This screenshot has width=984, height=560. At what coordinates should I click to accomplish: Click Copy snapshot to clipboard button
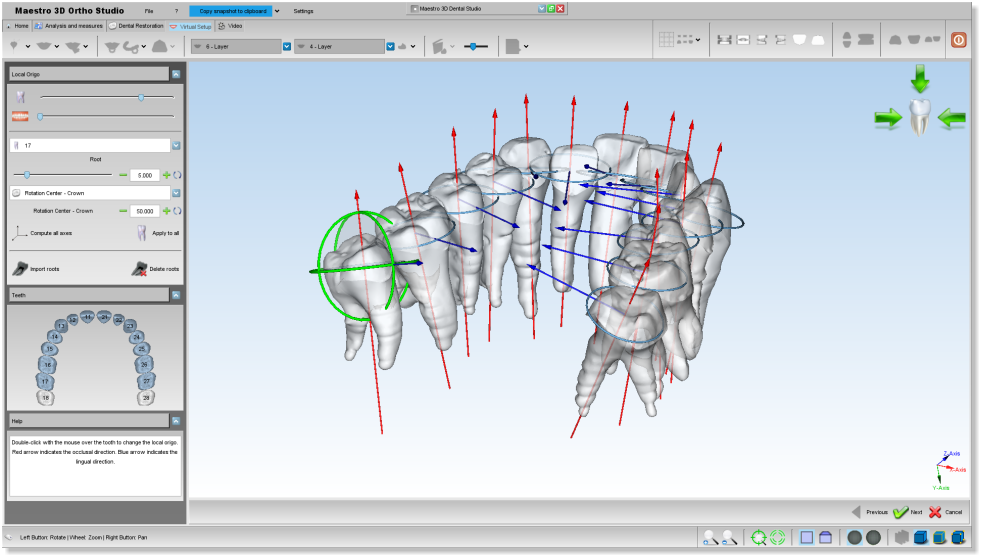pos(231,11)
